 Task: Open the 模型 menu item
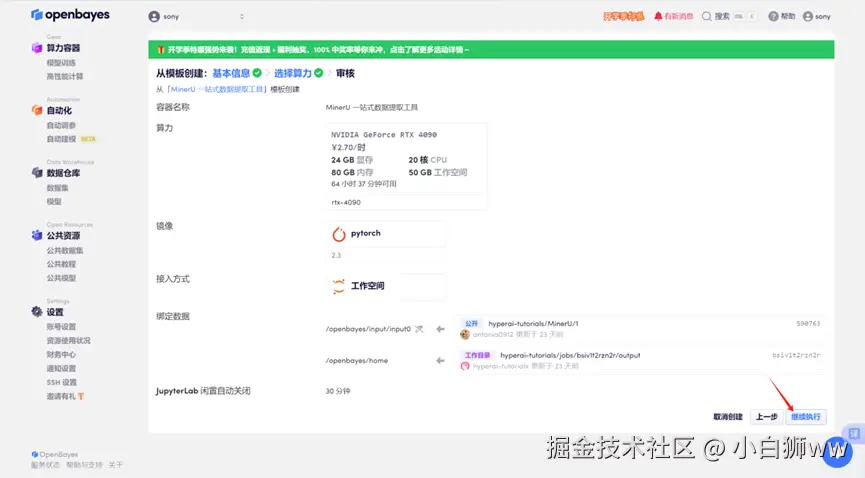54,202
